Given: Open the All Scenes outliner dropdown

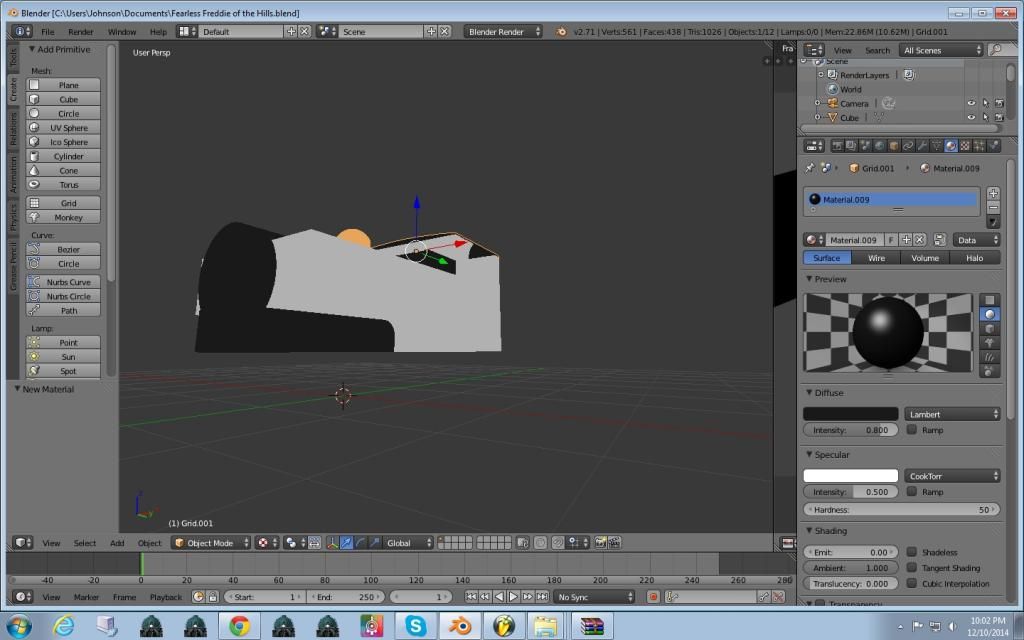Looking at the screenshot, I should pyautogui.click(x=941, y=50).
